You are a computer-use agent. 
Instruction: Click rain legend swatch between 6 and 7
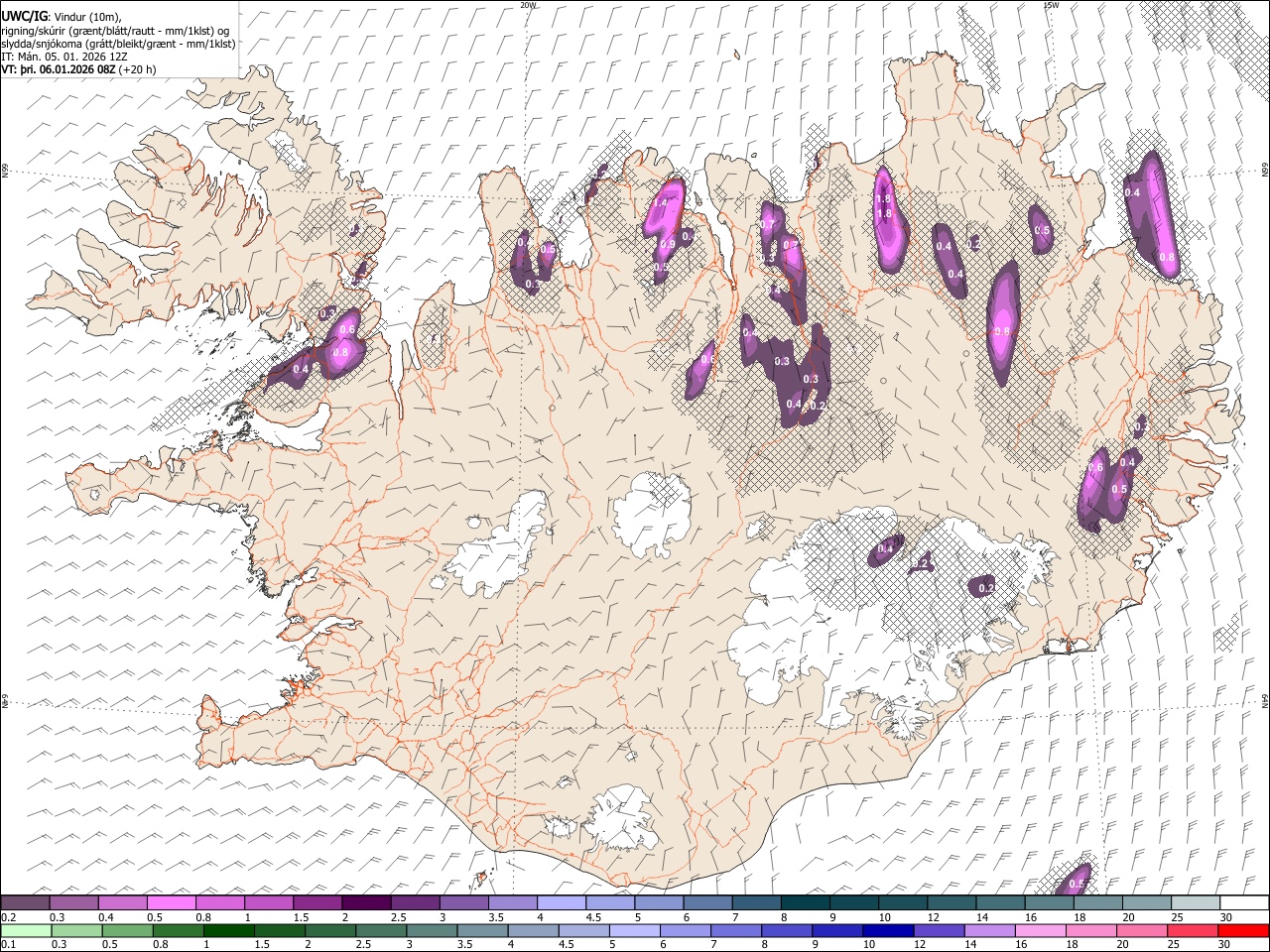(x=686, y=930)
